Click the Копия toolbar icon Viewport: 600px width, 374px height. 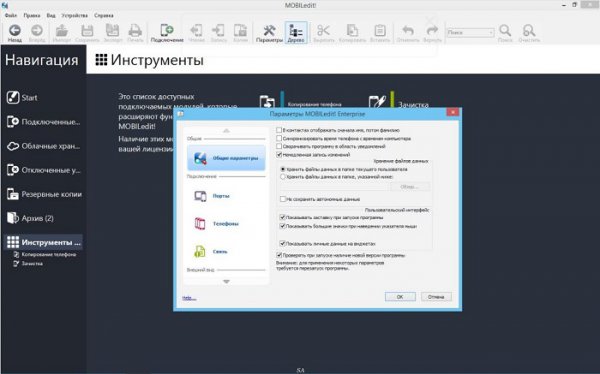click(240, 33)
